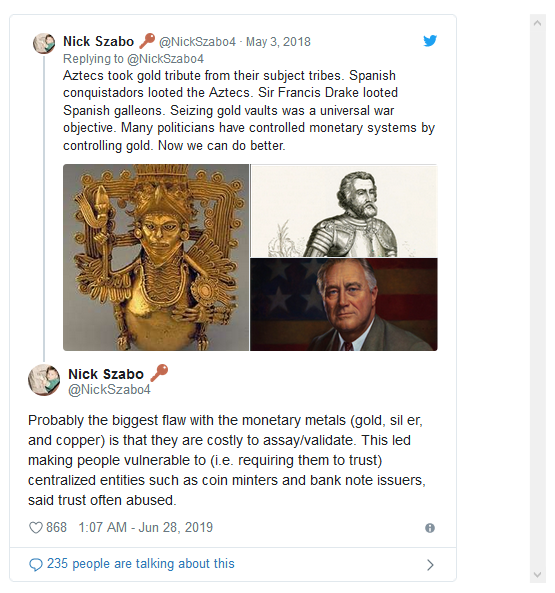Open Nick Szabo's larger profile avatar
This screenshot has width=555, height=593.
(x=44, y=380)
